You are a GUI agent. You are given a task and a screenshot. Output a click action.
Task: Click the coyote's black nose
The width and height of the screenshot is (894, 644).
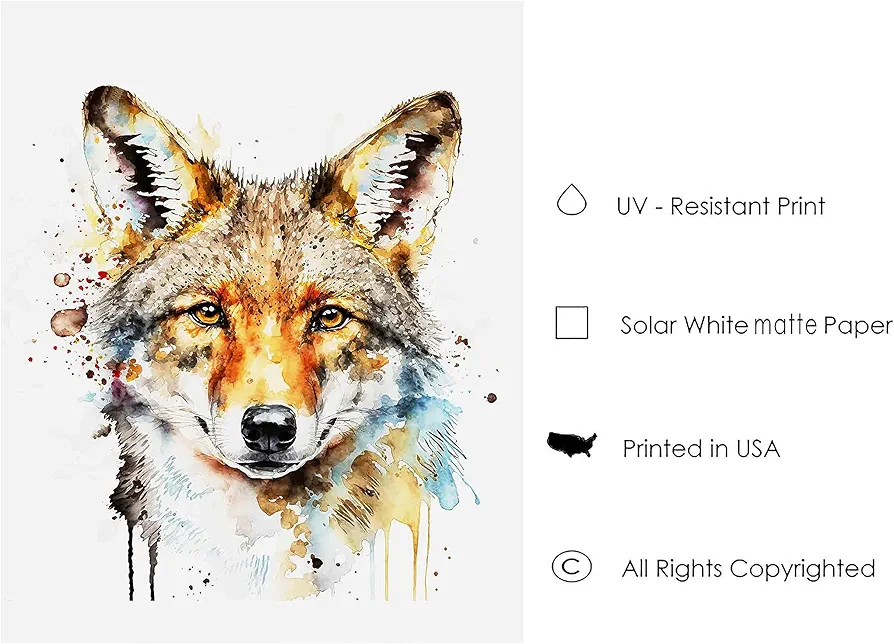point(269,429)
